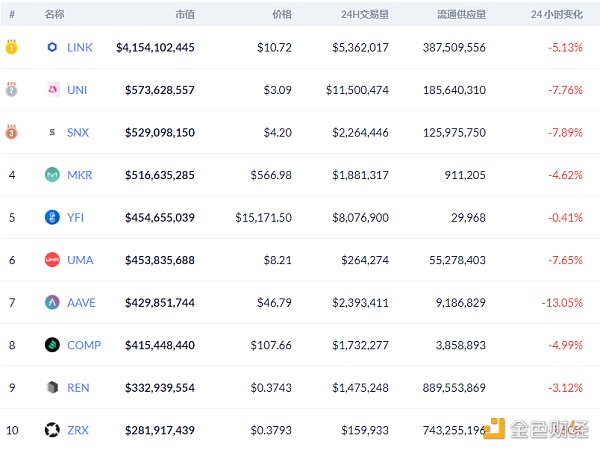Image resolution: width=600 pixels, height=450 pixels.
Task: Open the AAVE token name link
Action: pos(82,302)
